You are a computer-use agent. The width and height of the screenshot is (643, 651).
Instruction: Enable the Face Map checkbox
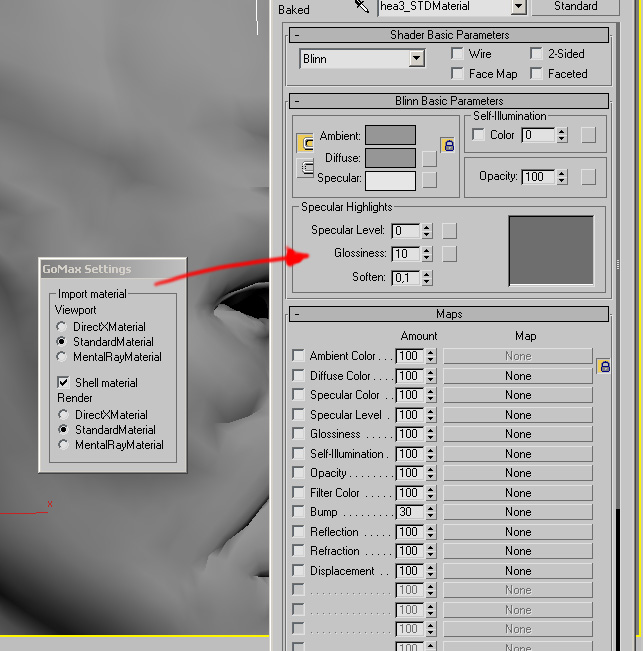tap(457, 73)
